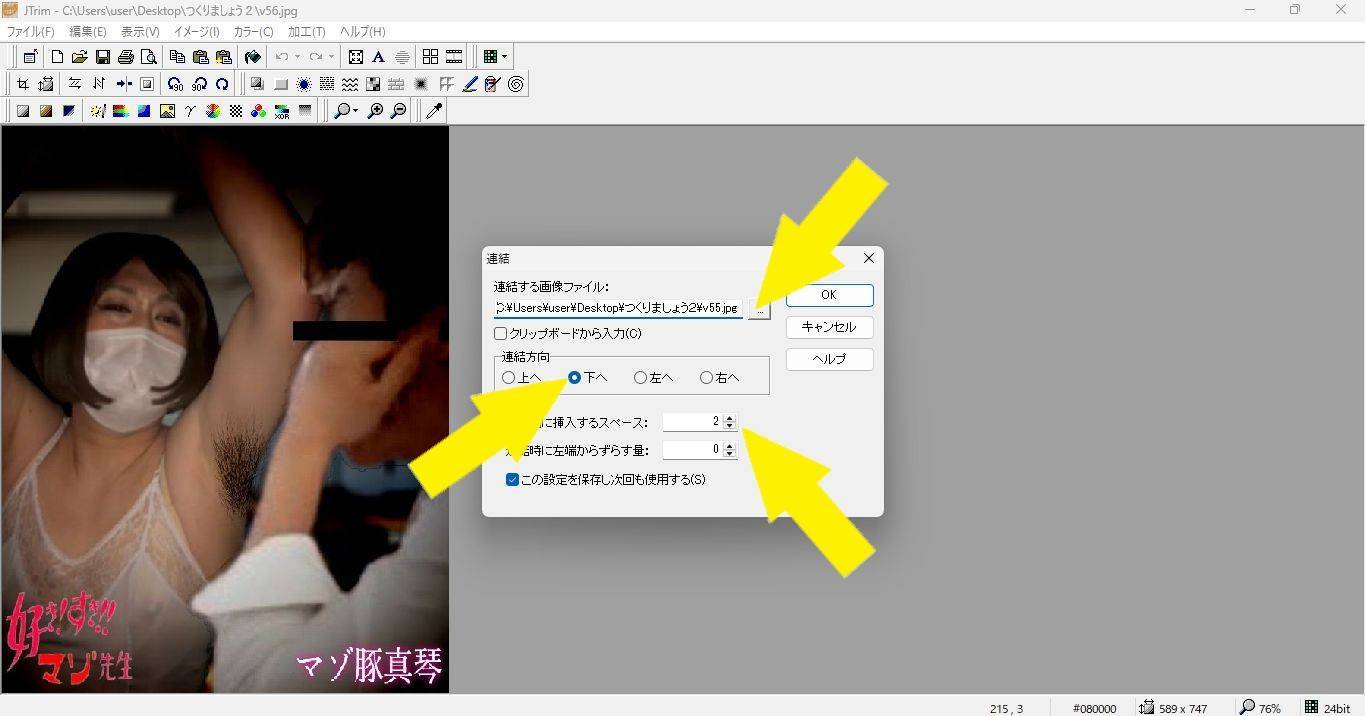This screenshot has width=1365, height=716.
Task: Select the 右へ radio button
Action: (706, 377)
